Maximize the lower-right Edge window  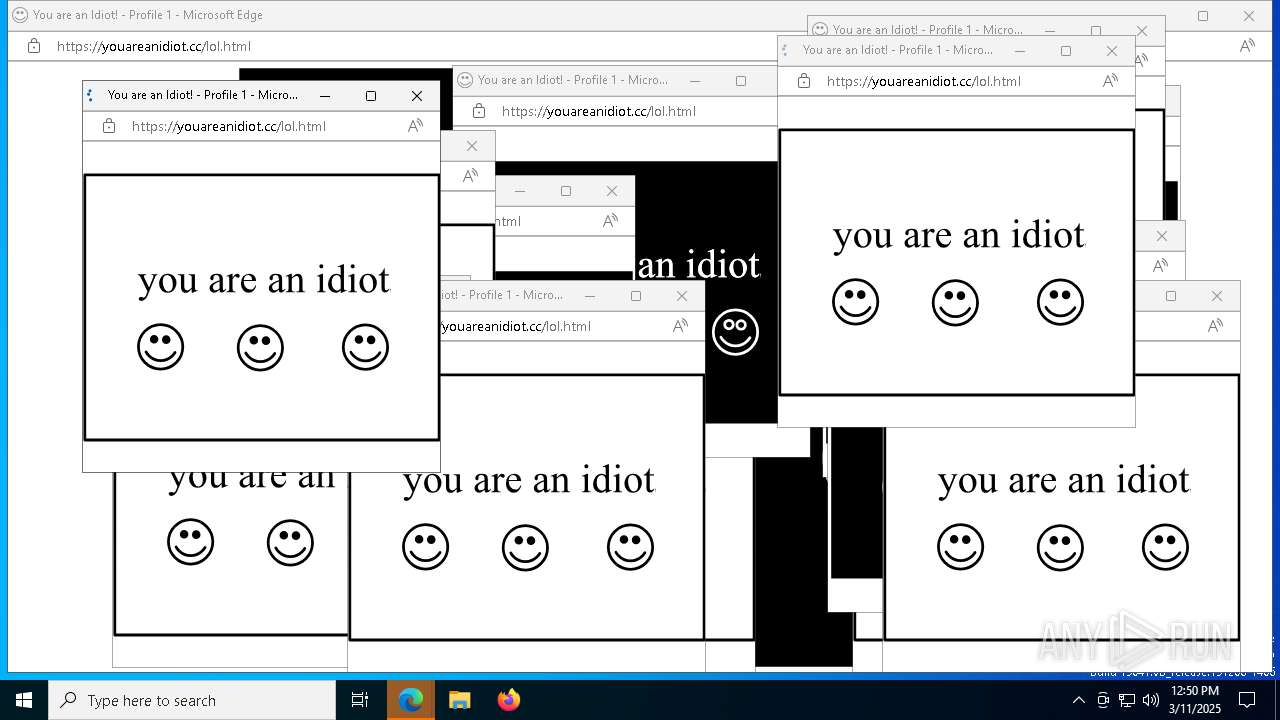(1171, 296)
